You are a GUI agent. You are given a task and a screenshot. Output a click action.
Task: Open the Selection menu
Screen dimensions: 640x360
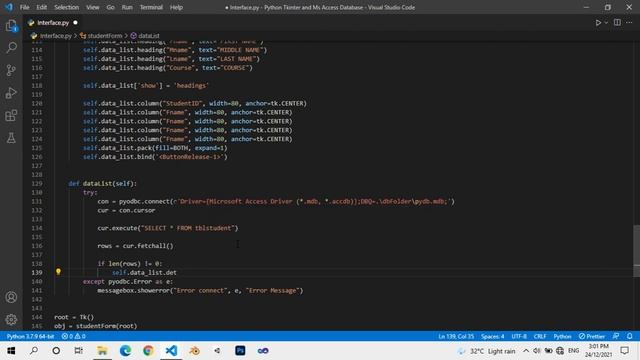[67, 7]
